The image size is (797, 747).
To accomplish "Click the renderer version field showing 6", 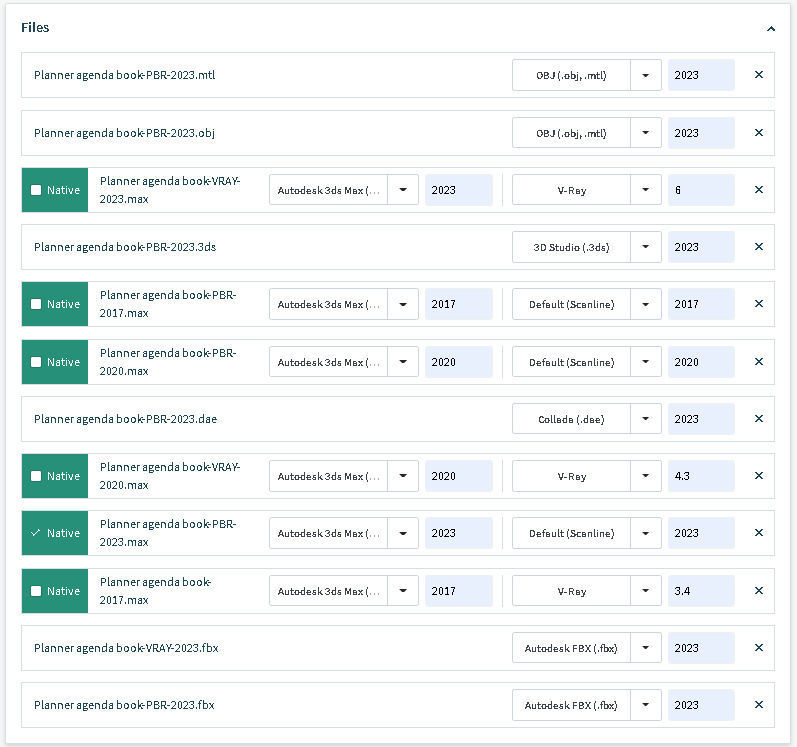I will point(701,190).
